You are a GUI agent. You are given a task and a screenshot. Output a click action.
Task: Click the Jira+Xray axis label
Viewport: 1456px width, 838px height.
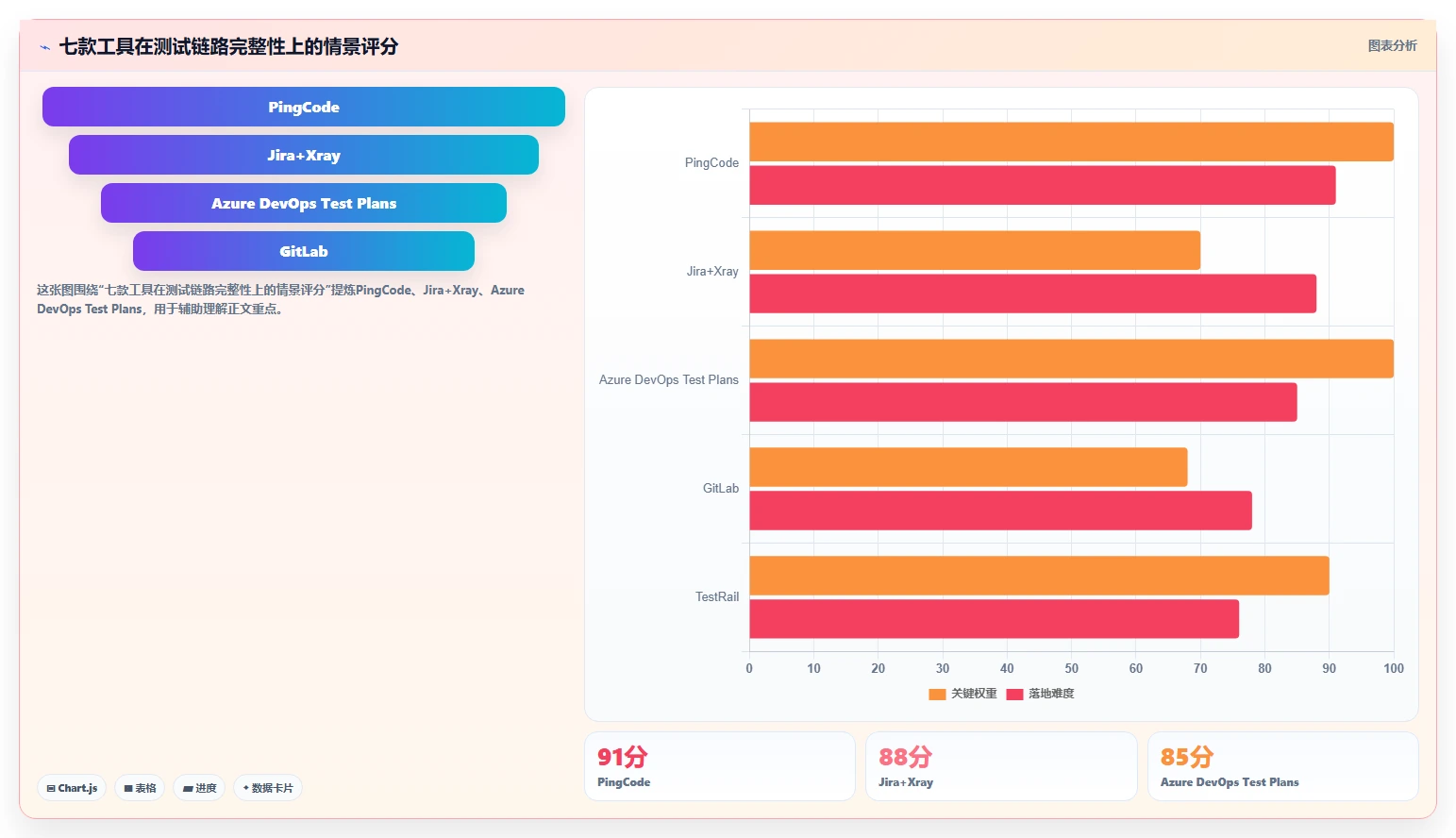[712, 272]
